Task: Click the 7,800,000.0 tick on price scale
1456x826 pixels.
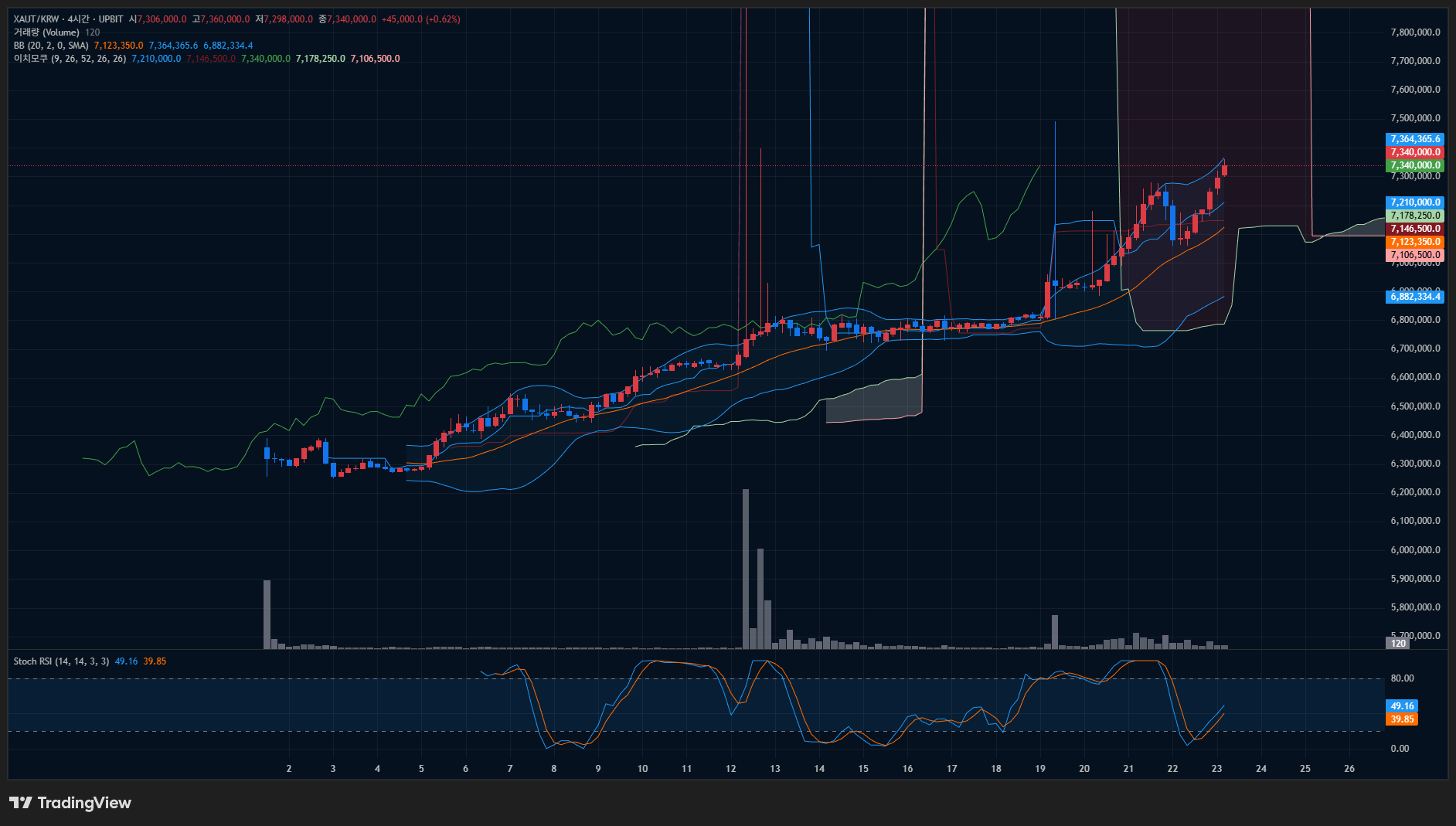Action: click(1414, 32)
